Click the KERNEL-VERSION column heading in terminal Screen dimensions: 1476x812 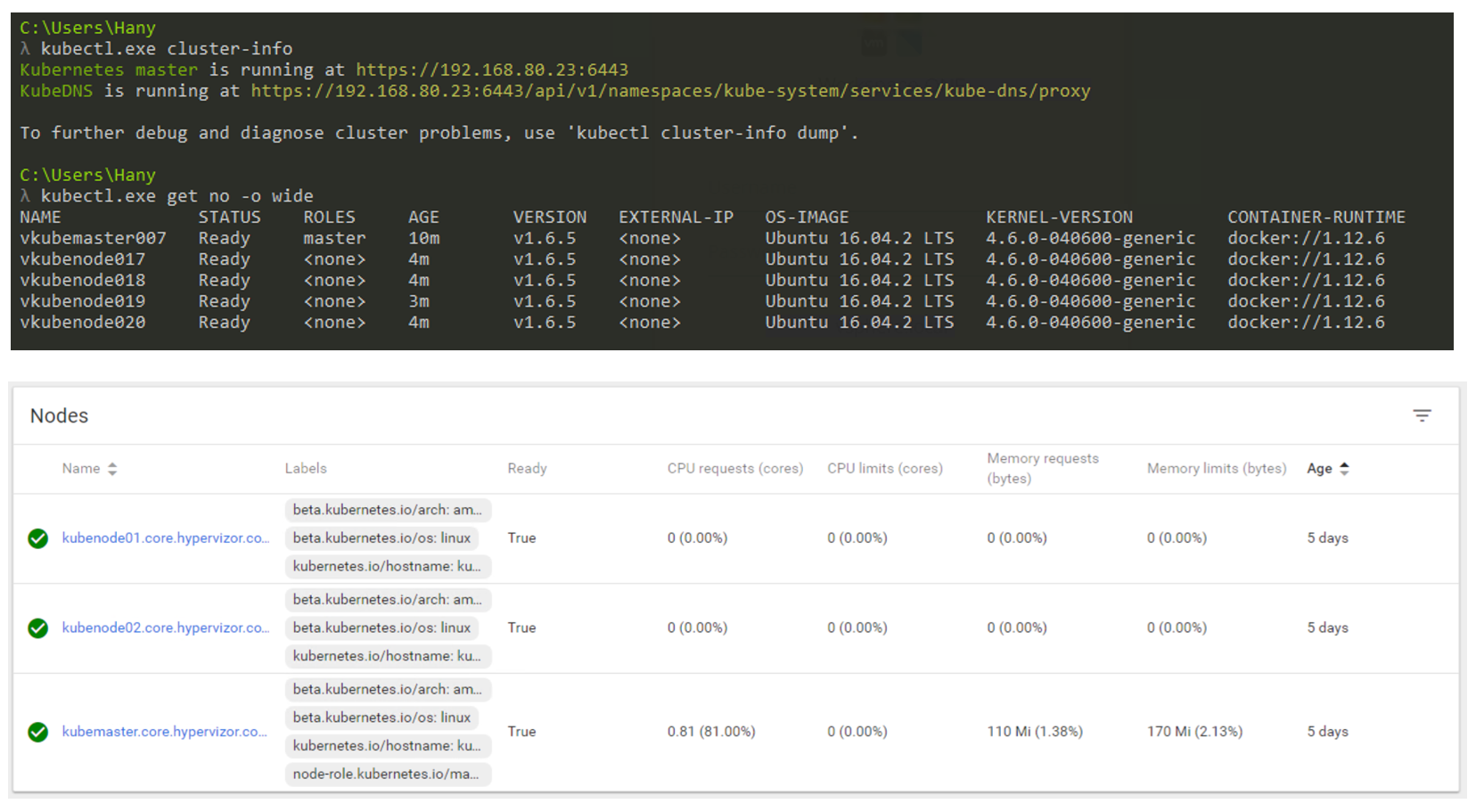click(x=1060, y=217)
